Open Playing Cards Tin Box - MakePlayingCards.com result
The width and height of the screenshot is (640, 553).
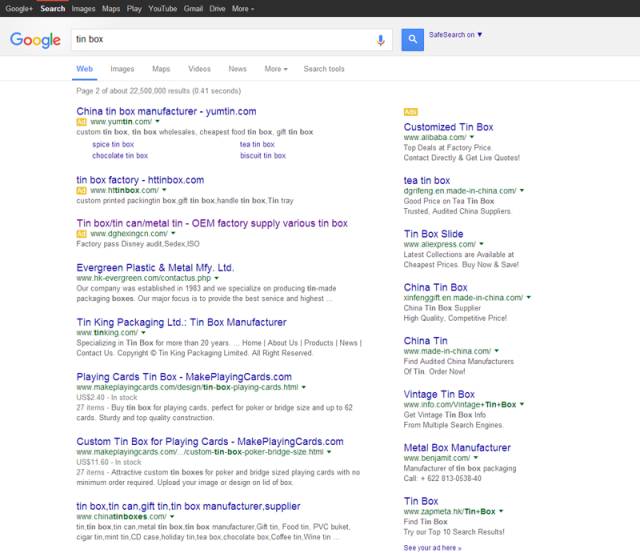184,377
